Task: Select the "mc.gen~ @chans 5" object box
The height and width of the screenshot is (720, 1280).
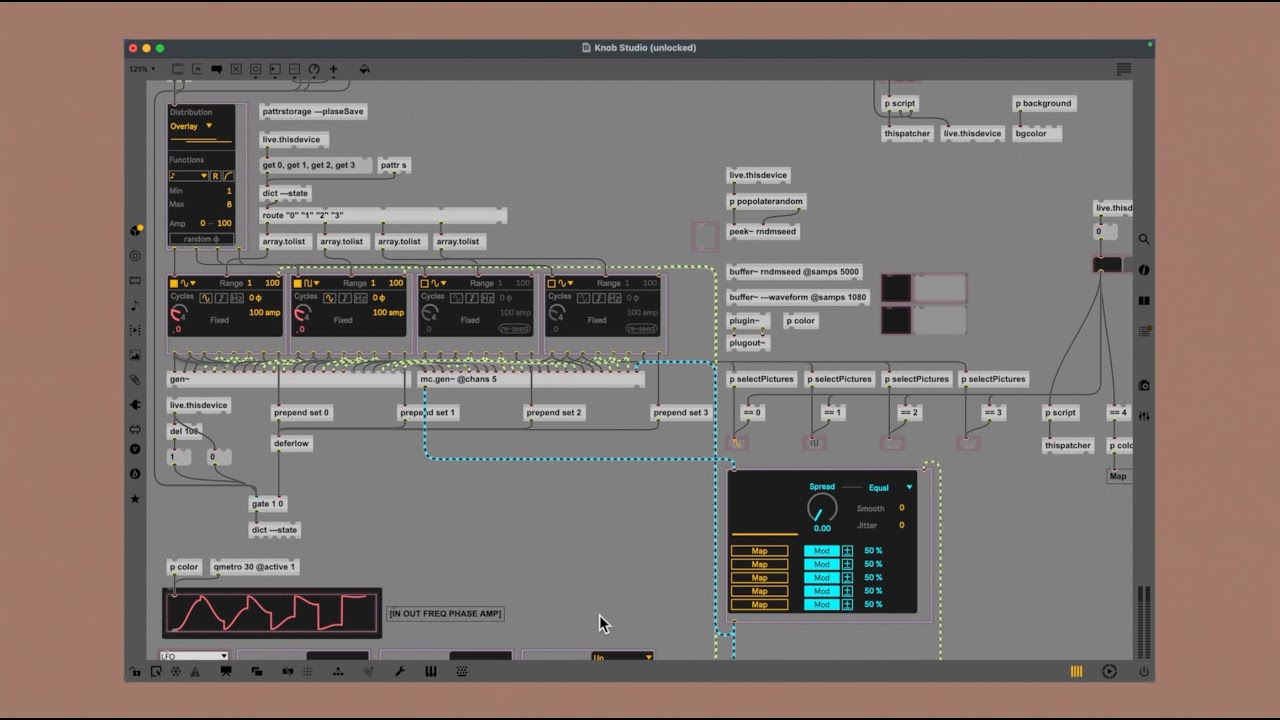Action: pyautogui.click(x=530, y=379)
